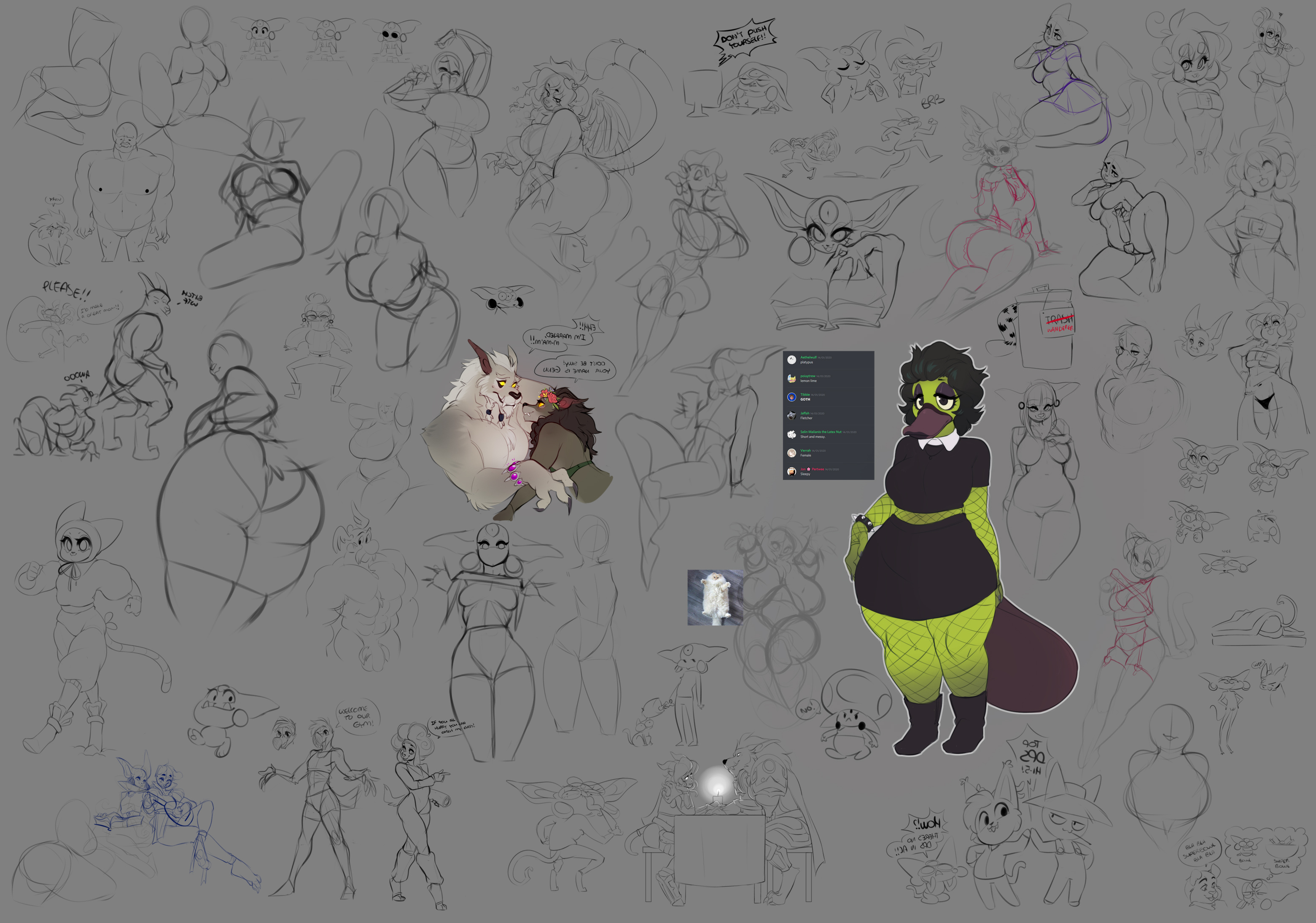This screenshot has width=1316, height=923.
Task: Click the 'lemon lime' message text
Action: tap(809, 381)
